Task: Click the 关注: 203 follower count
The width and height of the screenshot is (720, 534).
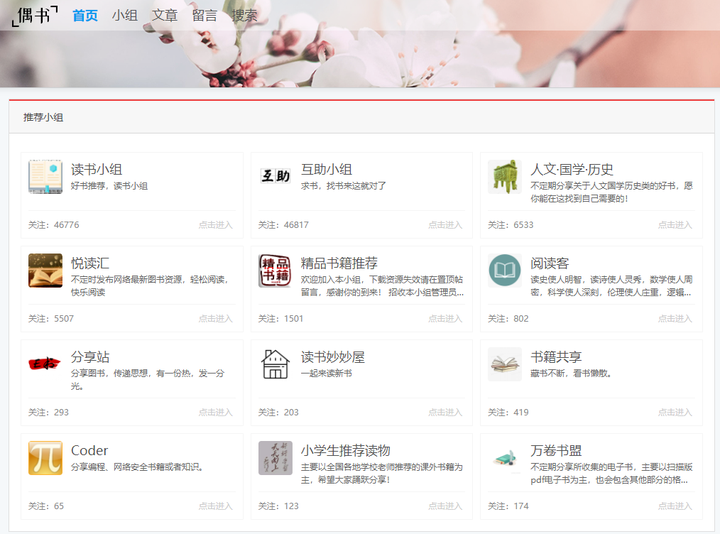Action: tap(278, 412)
